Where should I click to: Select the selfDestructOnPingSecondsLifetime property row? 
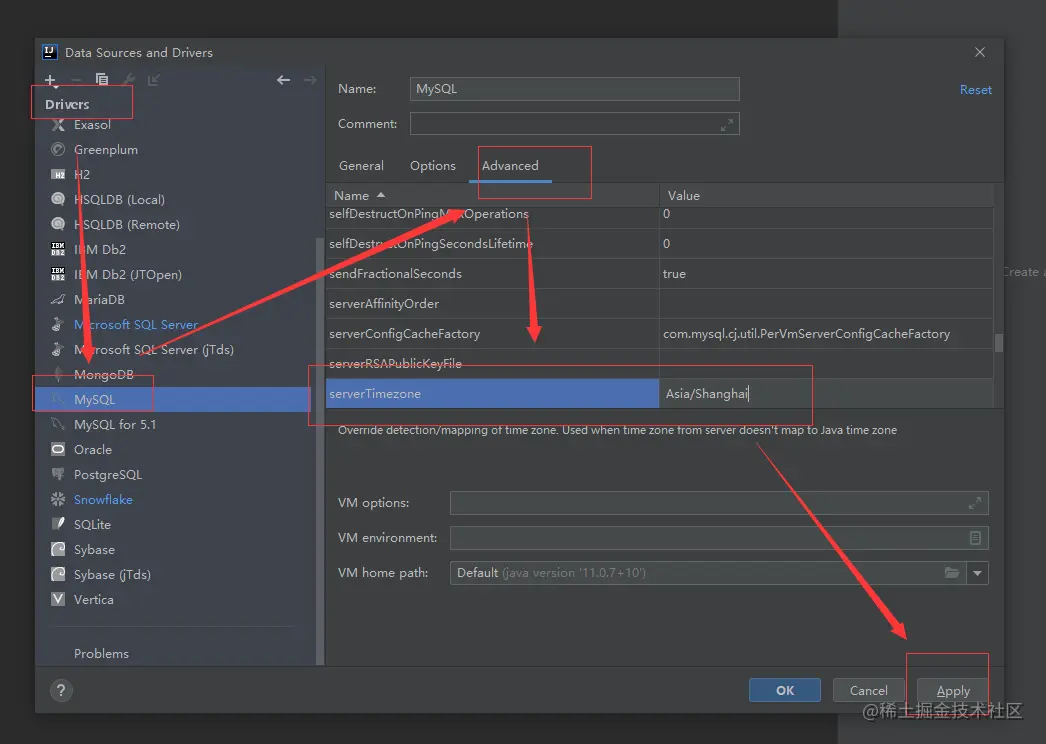492,244
